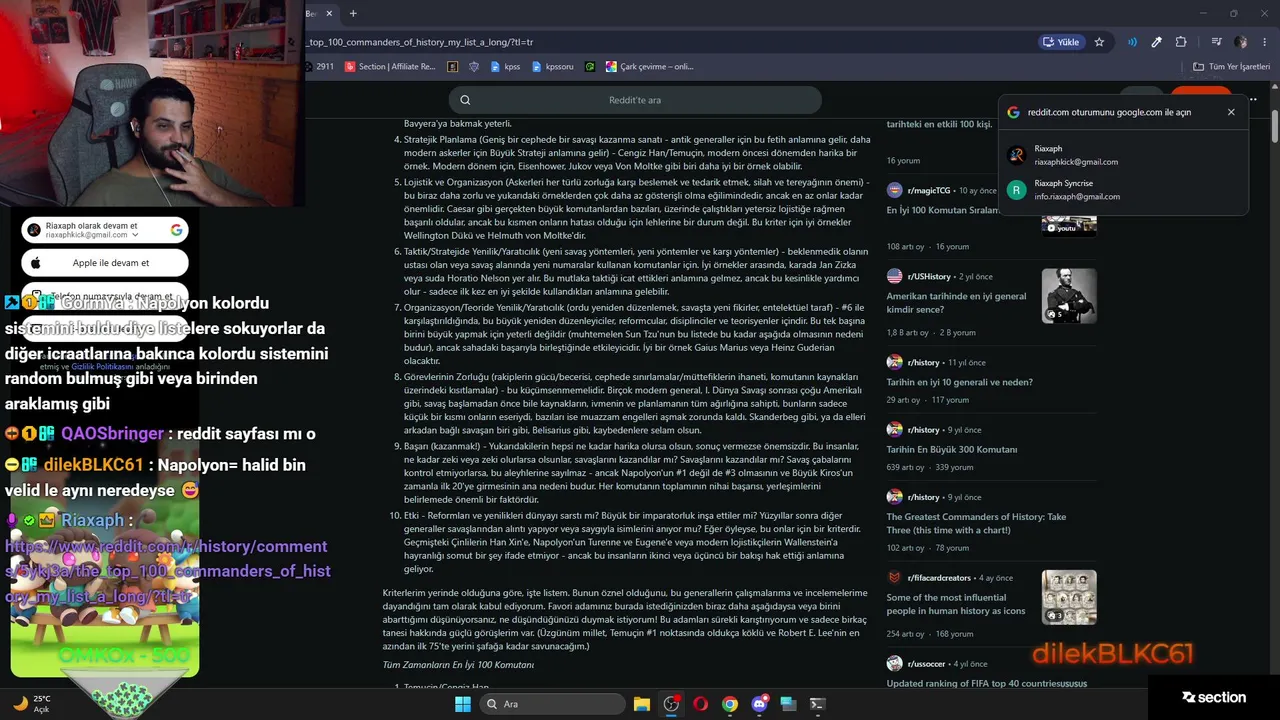This screenshot has width=1280, height=720.
Task: Click the taskbar Ara search box
Action: coord(553,704)
